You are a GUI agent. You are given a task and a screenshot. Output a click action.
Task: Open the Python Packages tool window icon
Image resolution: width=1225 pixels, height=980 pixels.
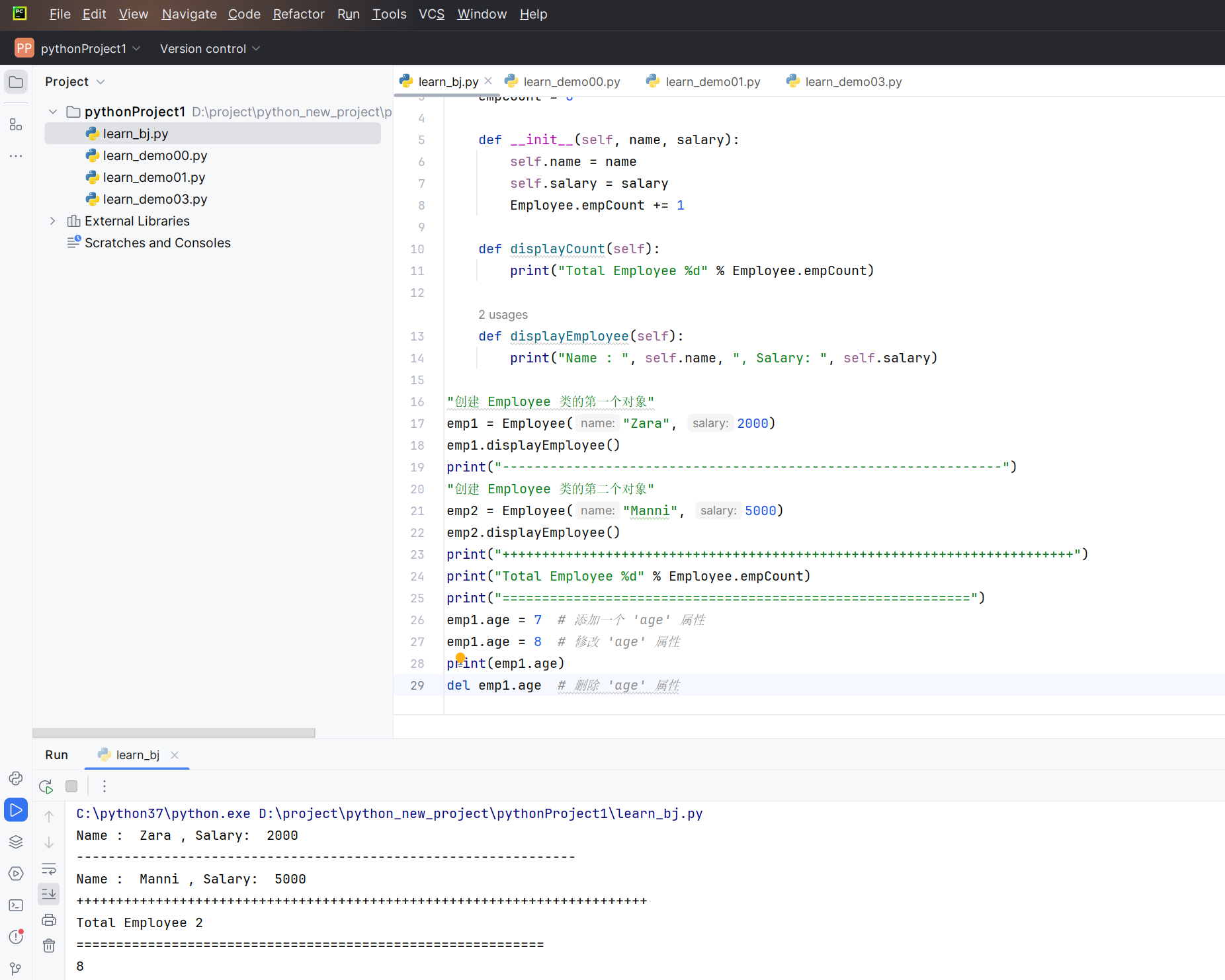pos(16,841)
